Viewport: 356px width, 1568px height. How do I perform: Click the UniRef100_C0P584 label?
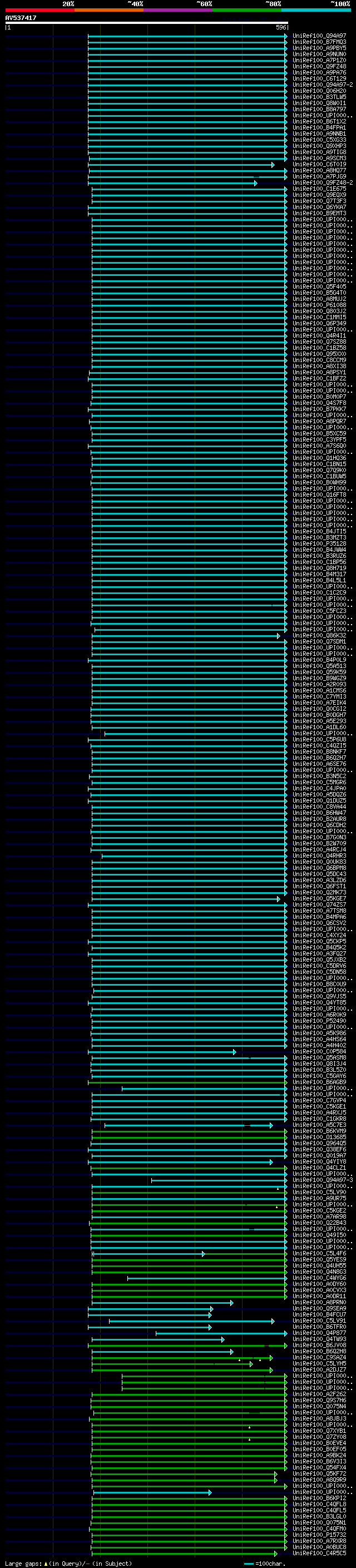[319, 1051]
